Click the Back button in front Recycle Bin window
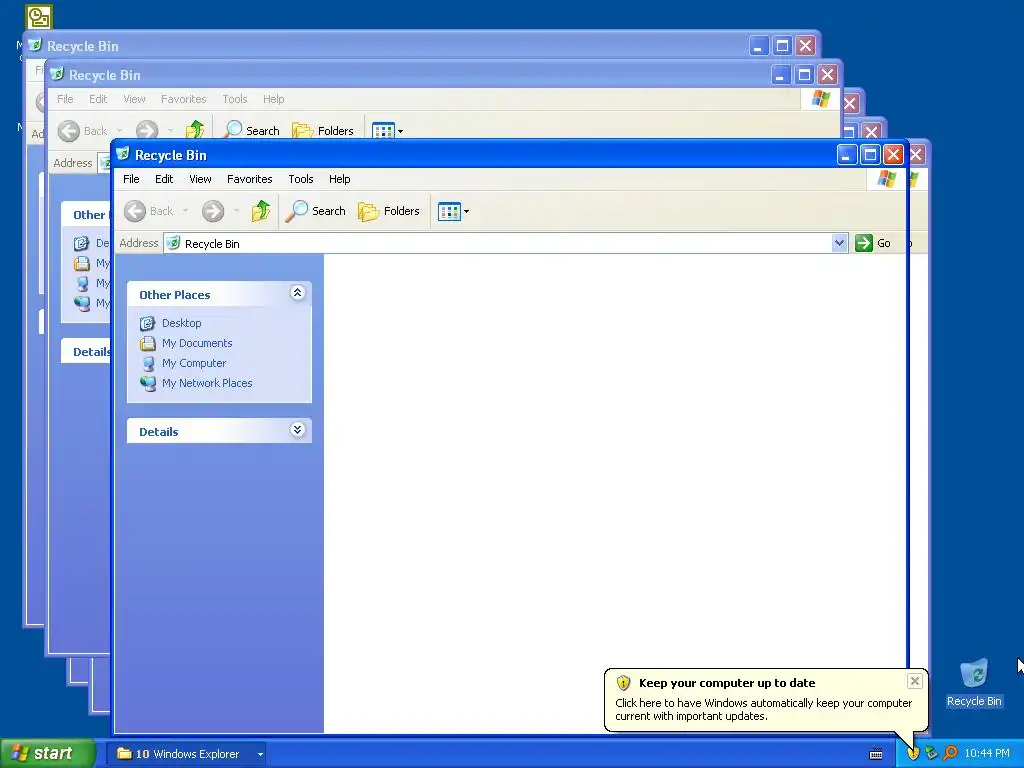This screenshot has width=1024, height=768. tap(149, 211)
